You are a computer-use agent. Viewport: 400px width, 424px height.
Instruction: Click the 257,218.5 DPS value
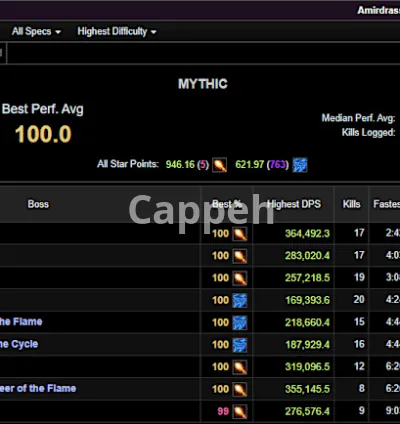pos(307,278)
